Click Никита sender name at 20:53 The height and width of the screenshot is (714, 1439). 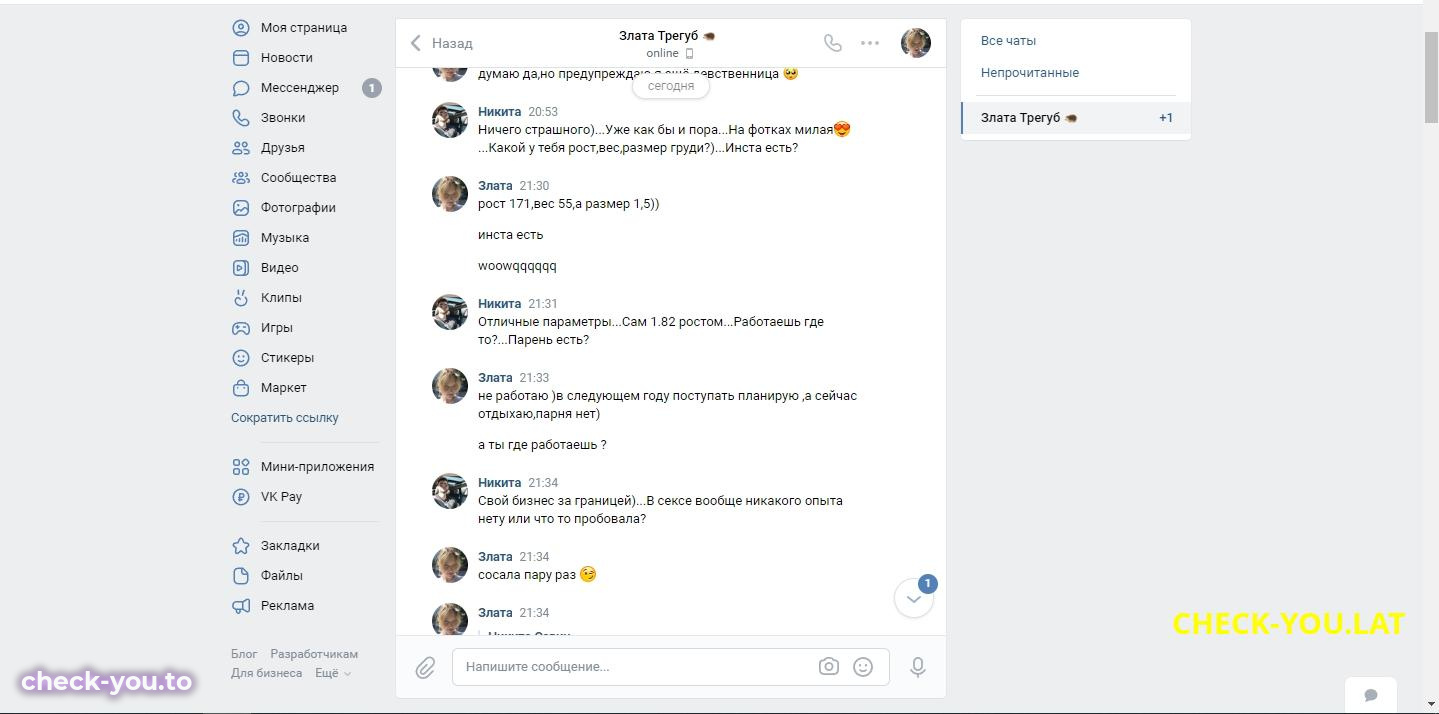[x=499, y=112]
